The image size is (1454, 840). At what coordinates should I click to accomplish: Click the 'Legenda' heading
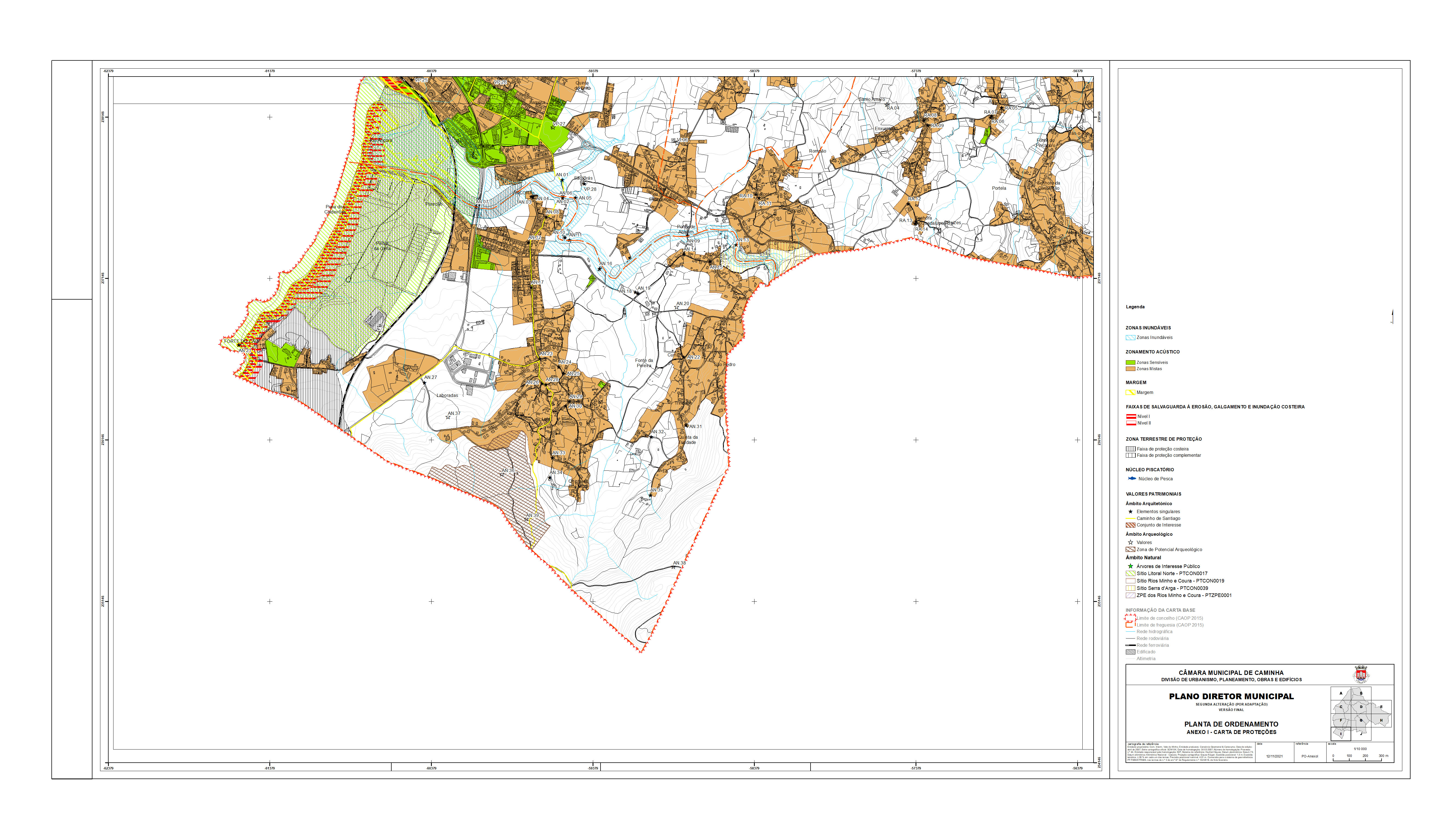1135,307
